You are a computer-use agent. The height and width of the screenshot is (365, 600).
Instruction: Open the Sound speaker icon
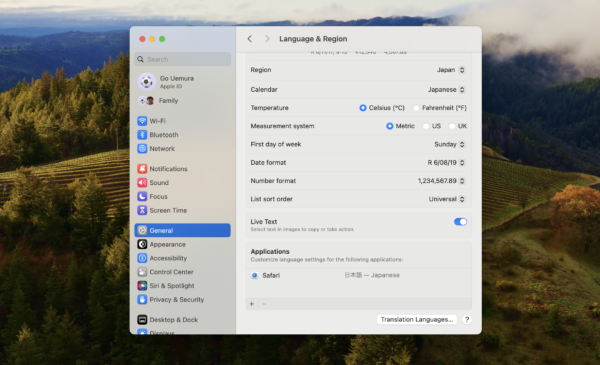pyautogui.click(x=142, y=182)
